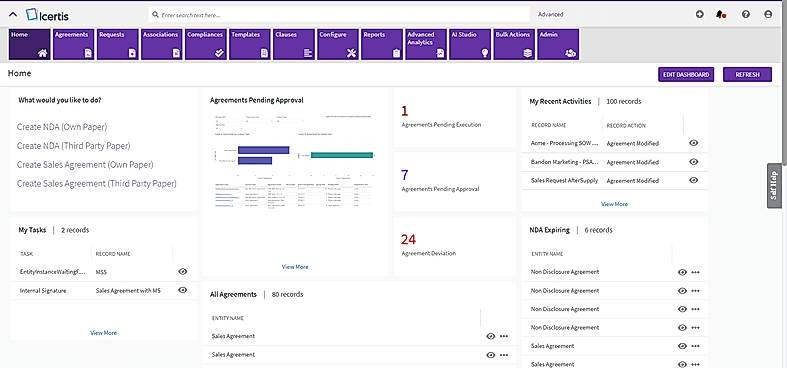
Task: Open the Reports tile
Action: pyautogui.click(x=382, y=44)
